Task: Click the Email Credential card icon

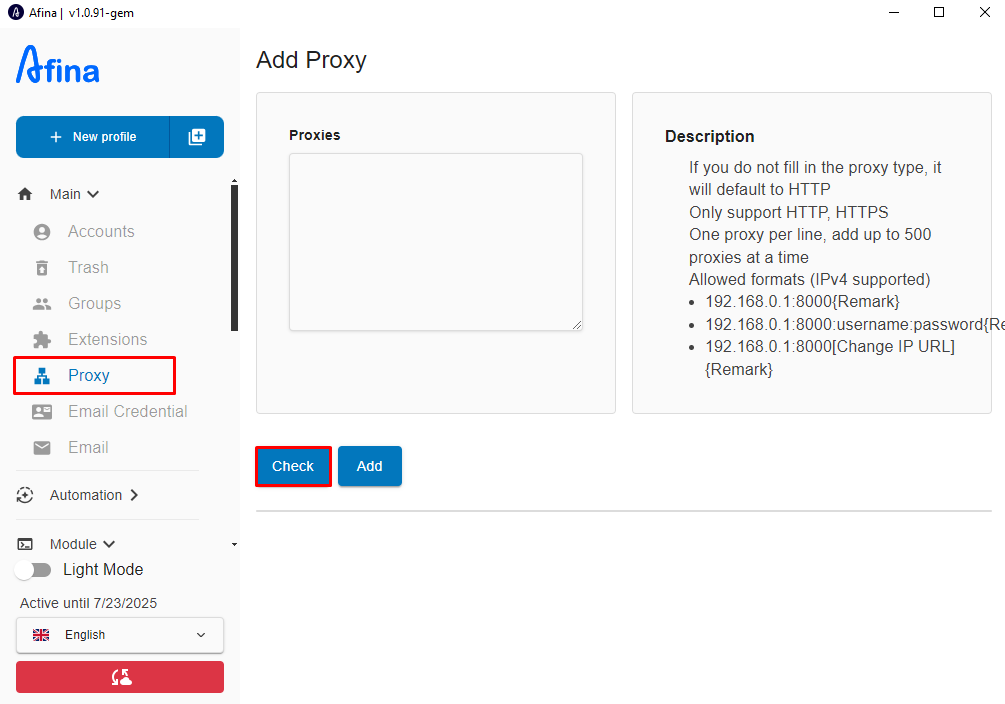Action: [x=42, y=412]
